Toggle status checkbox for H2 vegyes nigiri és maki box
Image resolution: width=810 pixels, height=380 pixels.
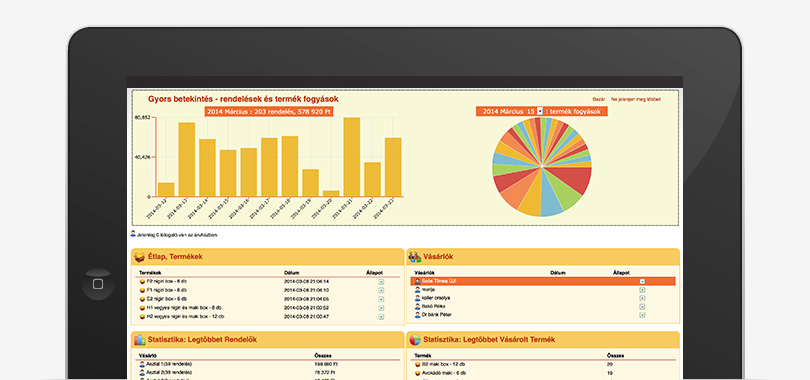pos(381,316)
